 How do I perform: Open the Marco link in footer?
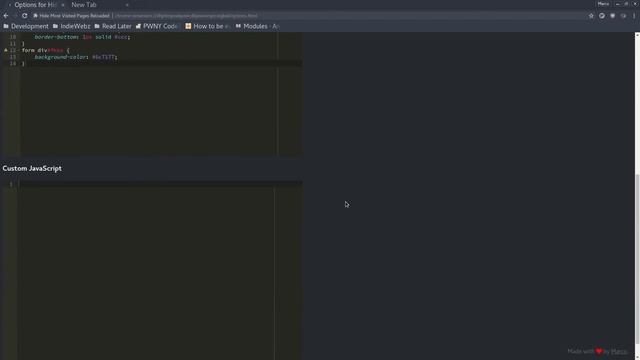click(619, 351)
